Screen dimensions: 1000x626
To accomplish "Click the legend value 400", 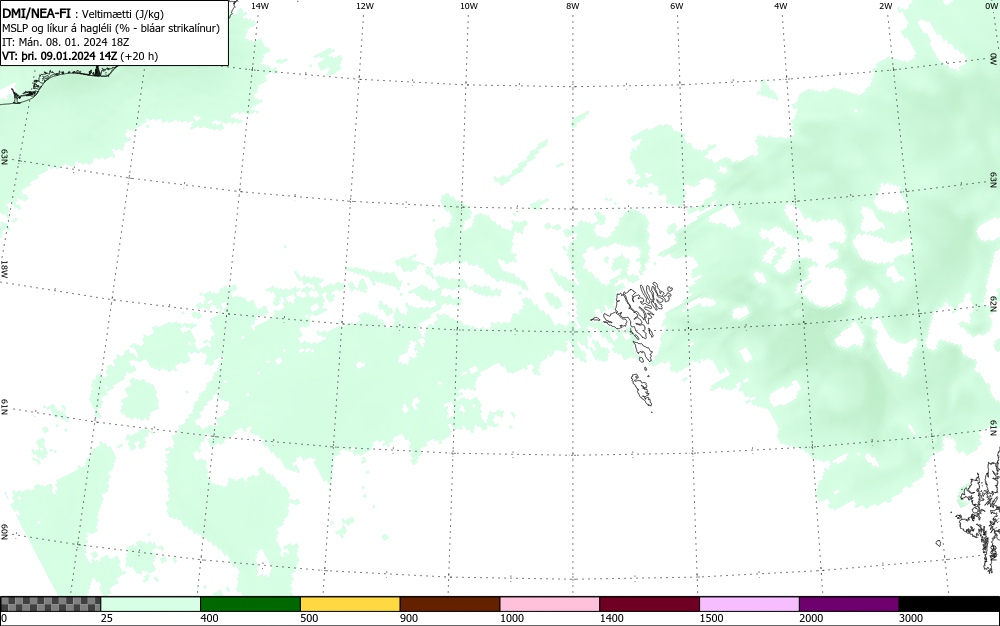I will (x=209, y=618).
